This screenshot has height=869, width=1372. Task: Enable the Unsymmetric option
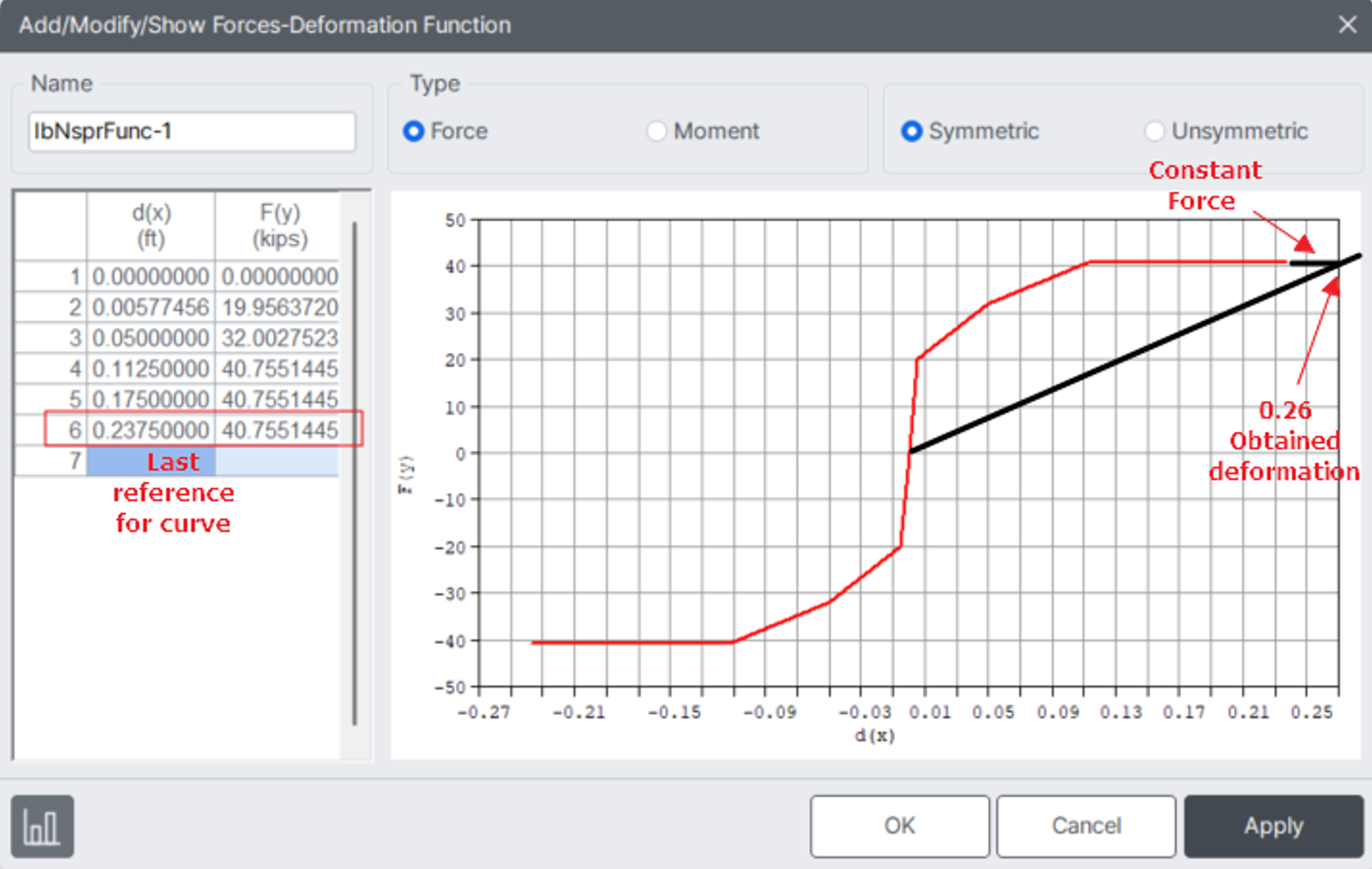point(1155,131)
